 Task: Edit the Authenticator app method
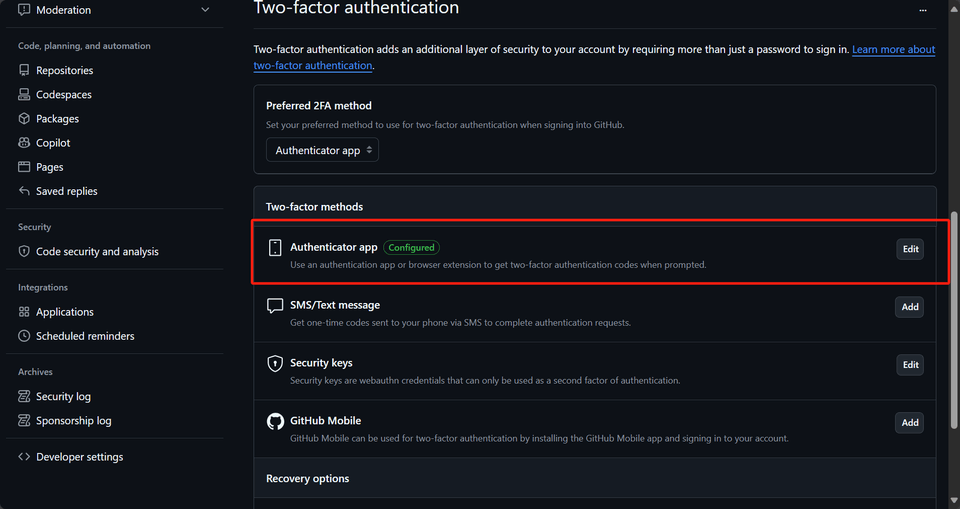coord(910,249)
